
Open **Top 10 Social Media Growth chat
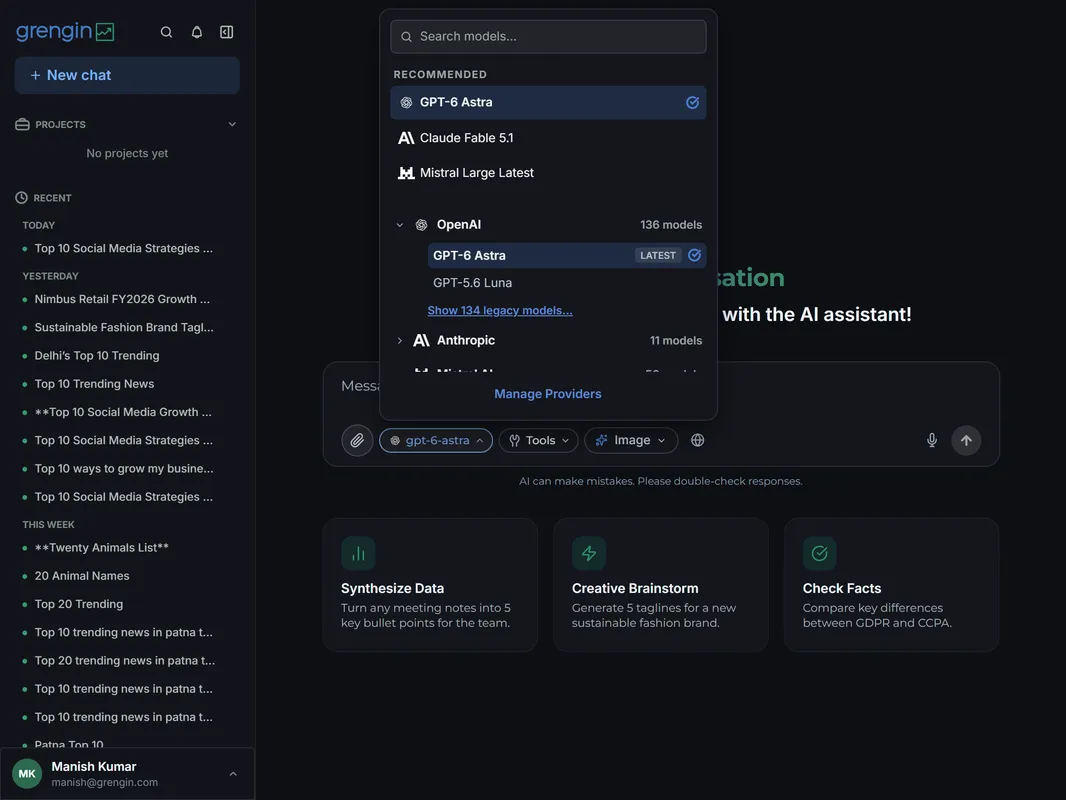pos(123,412)
